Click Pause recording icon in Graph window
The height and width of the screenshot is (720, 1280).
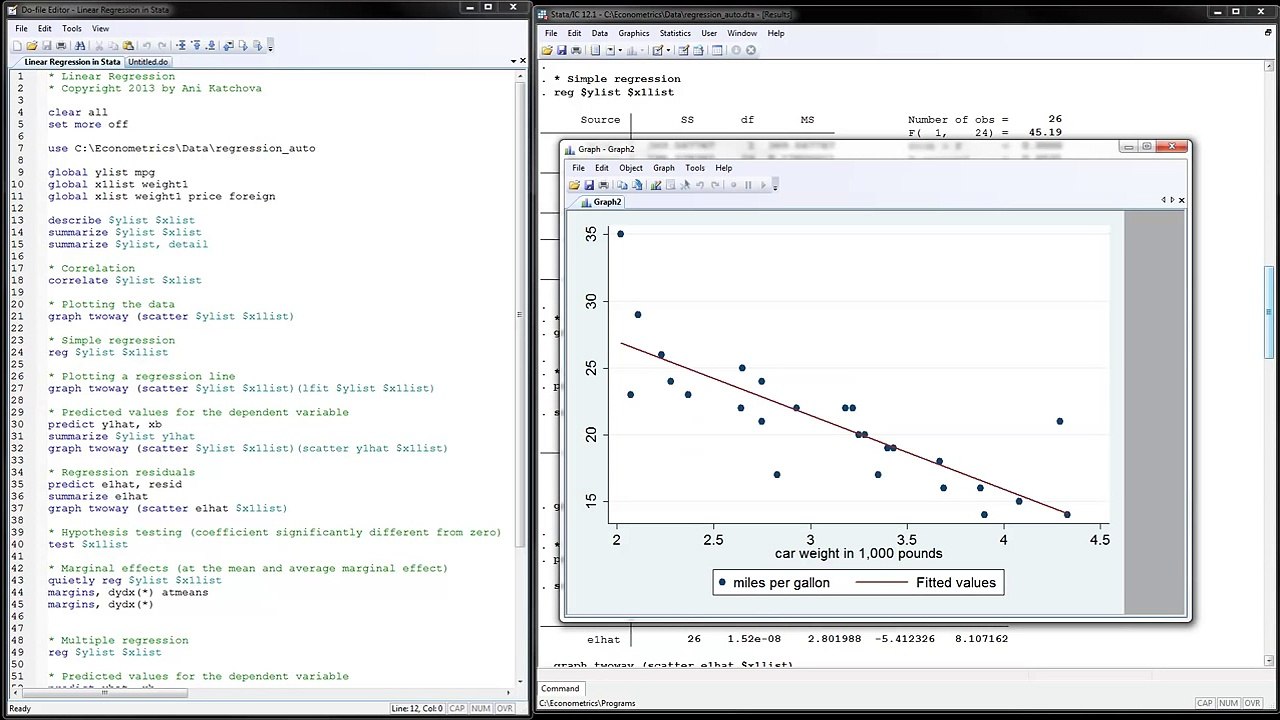coord(748,185)
